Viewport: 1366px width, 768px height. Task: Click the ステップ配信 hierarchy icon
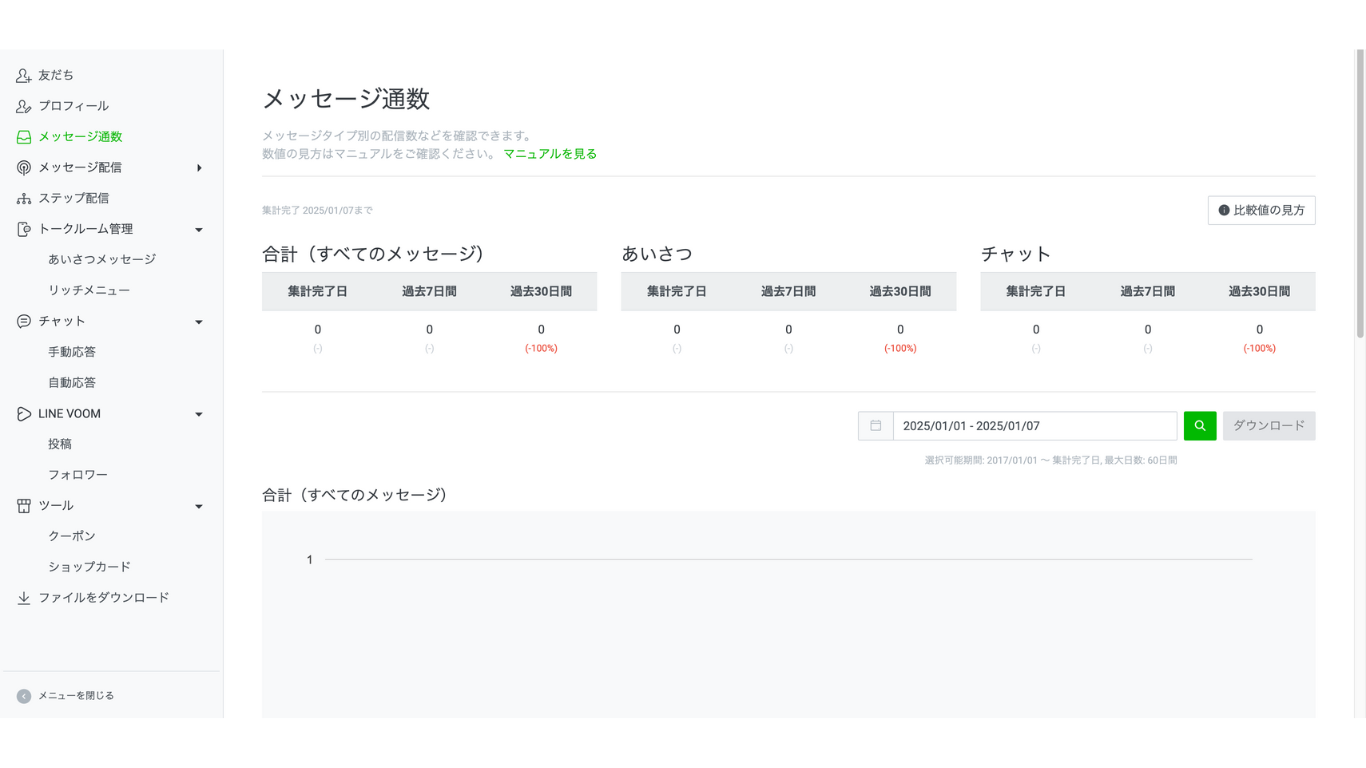coord(24,198)
